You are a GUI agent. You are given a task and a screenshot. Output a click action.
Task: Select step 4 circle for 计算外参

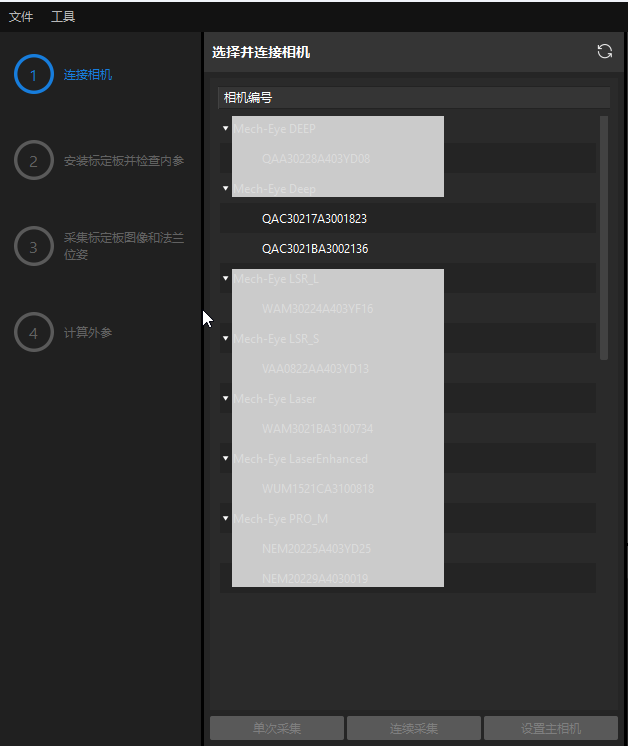coord(33,332)
